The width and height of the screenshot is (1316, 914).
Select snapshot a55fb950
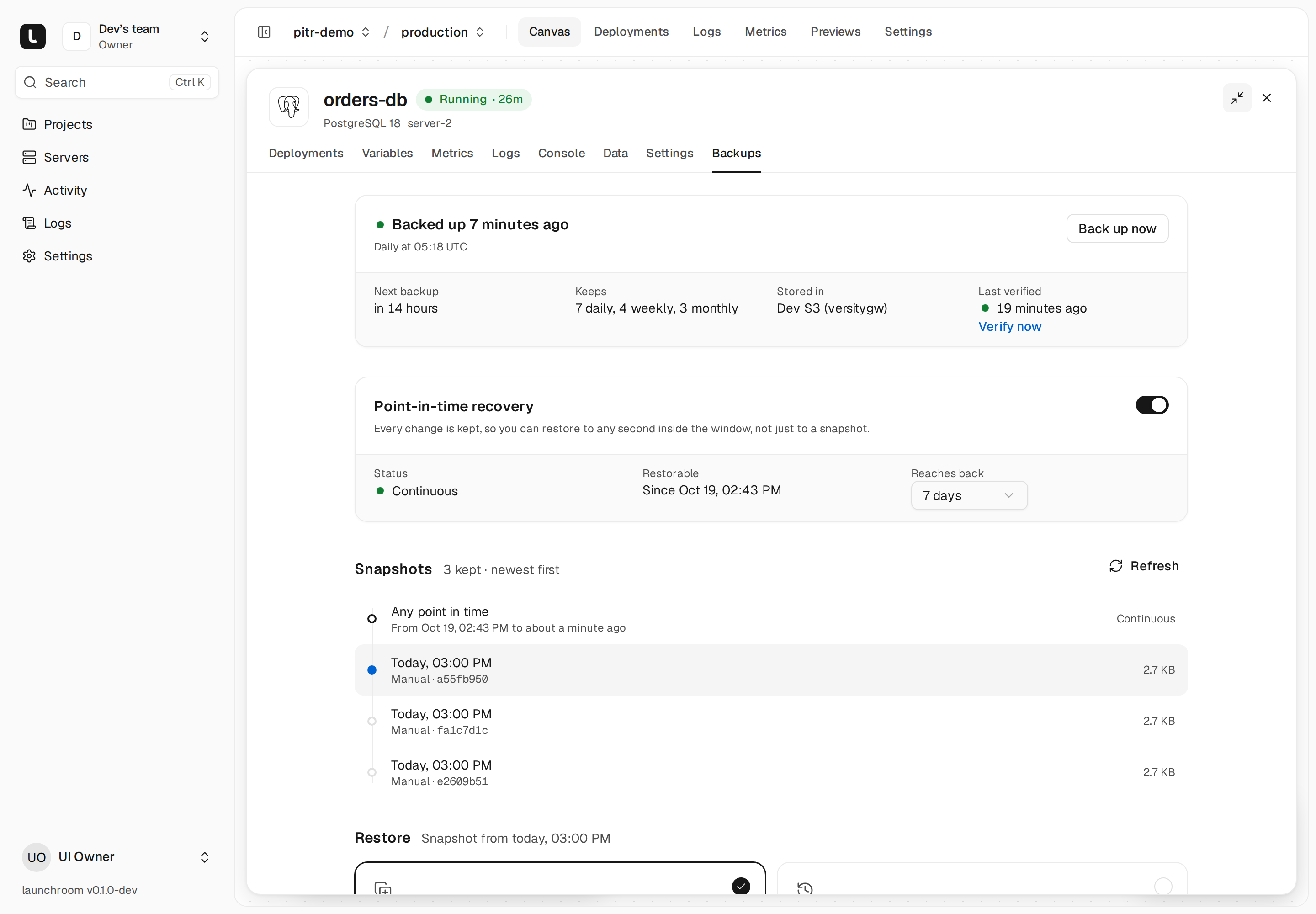click(x=771, y=670)
